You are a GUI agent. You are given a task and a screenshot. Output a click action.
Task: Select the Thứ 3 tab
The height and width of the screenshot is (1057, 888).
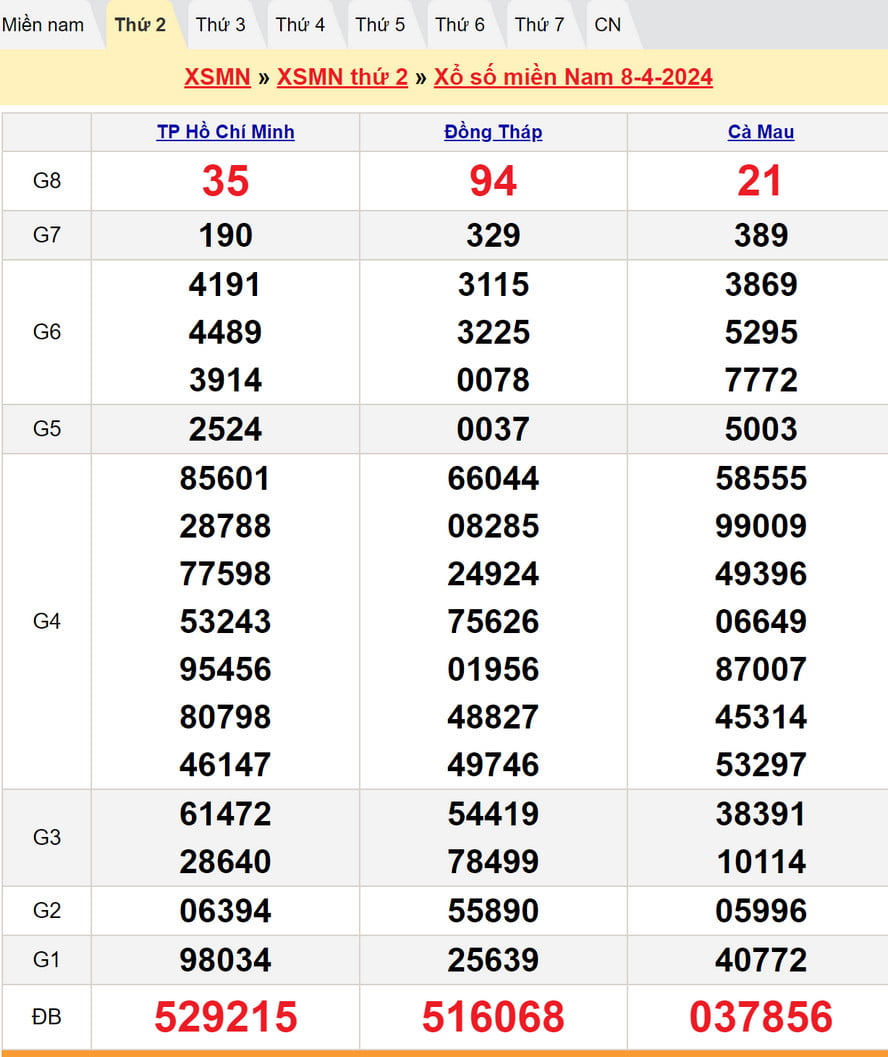220,25
